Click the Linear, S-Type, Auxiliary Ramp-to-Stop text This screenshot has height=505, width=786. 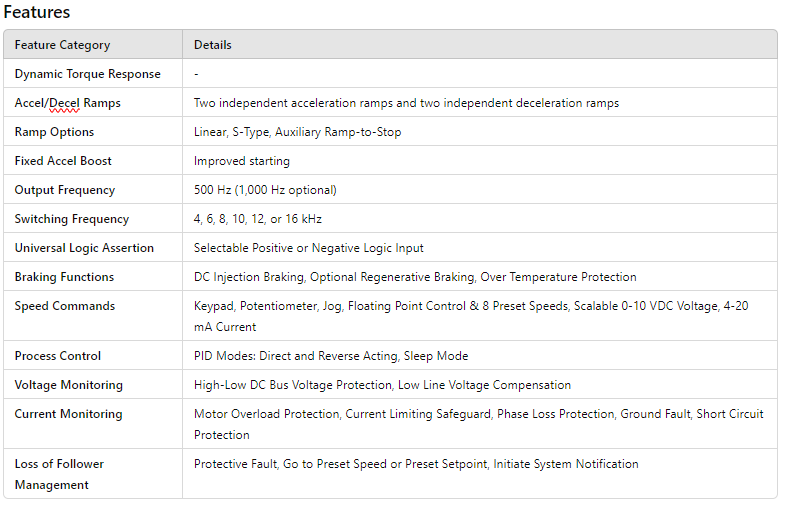[x=297, y=132]
